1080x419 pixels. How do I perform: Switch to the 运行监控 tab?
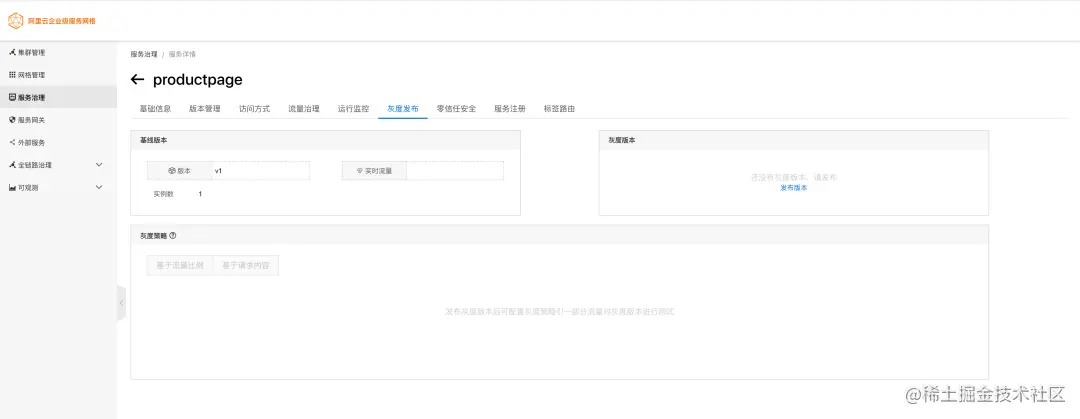[x=353, y=109]
